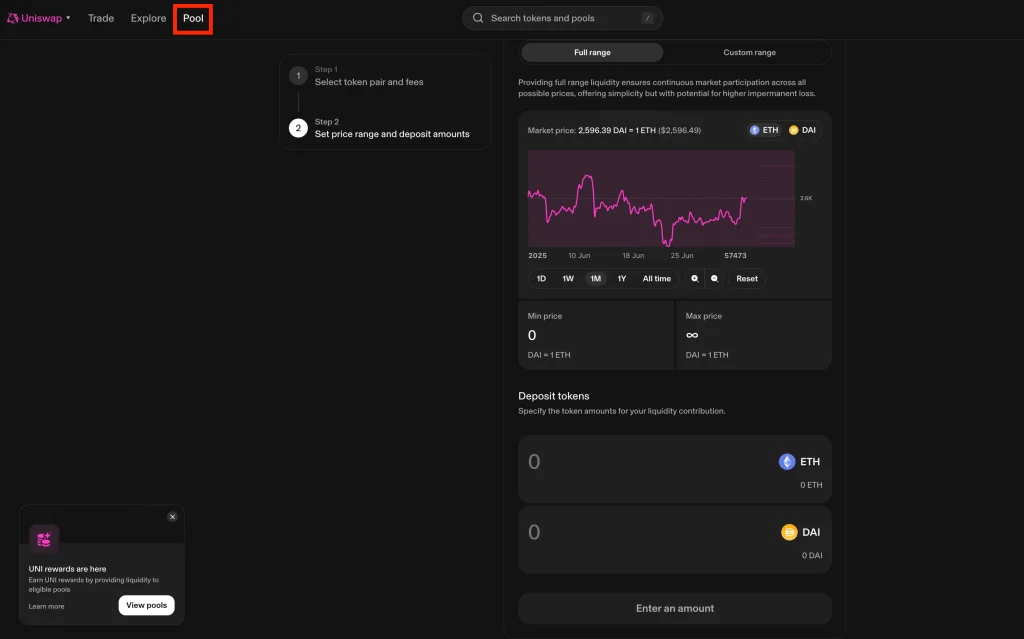The width and height of the screenshot is (1024, 639).
Task: Click the slash shortcut key badge
Action: point(647,18)
